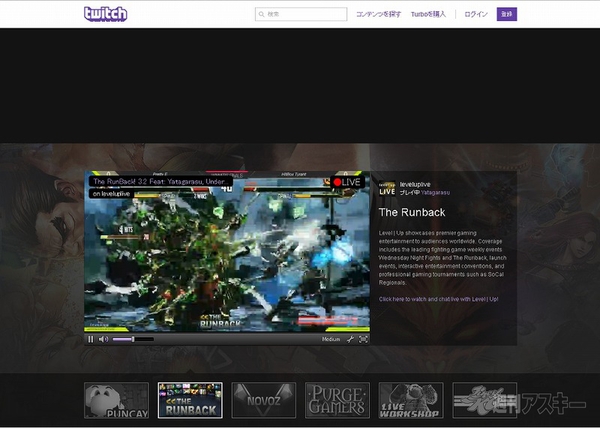Open the Twitch home logo
This screenshot has width=600, height=428.
click(105, 14)
